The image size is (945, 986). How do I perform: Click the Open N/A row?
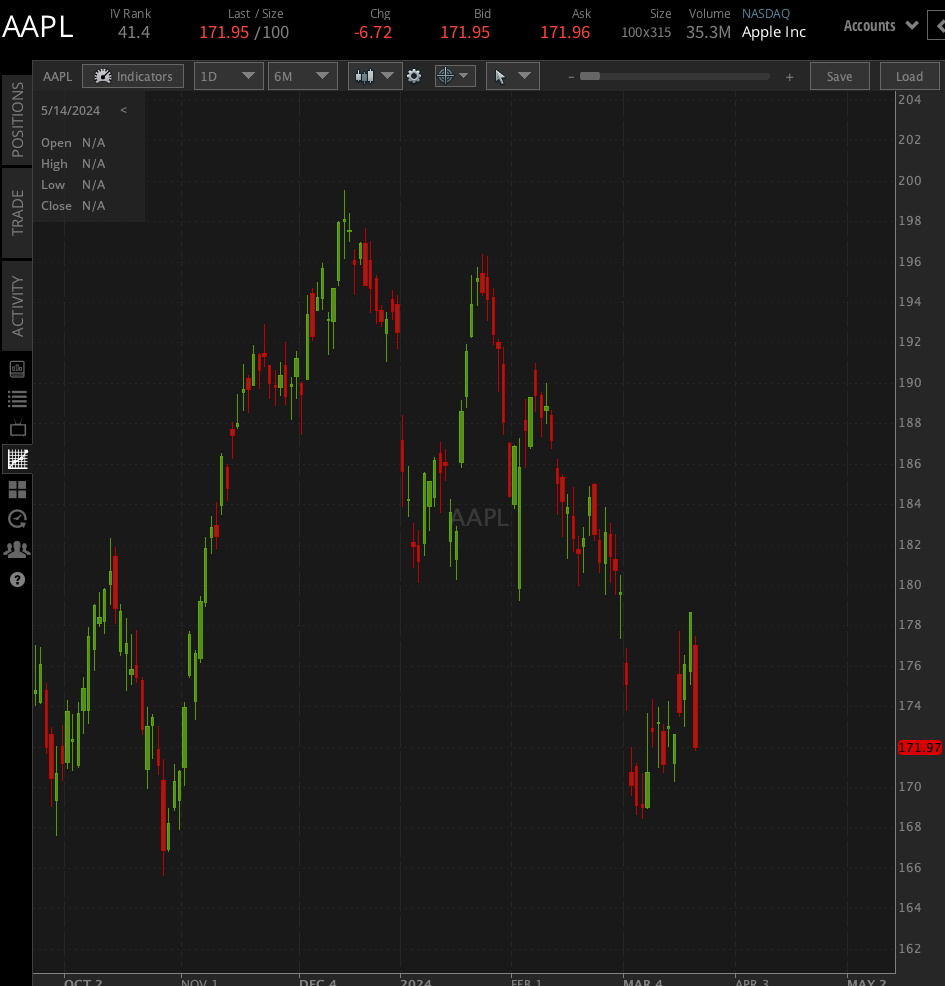click(73, 143)
